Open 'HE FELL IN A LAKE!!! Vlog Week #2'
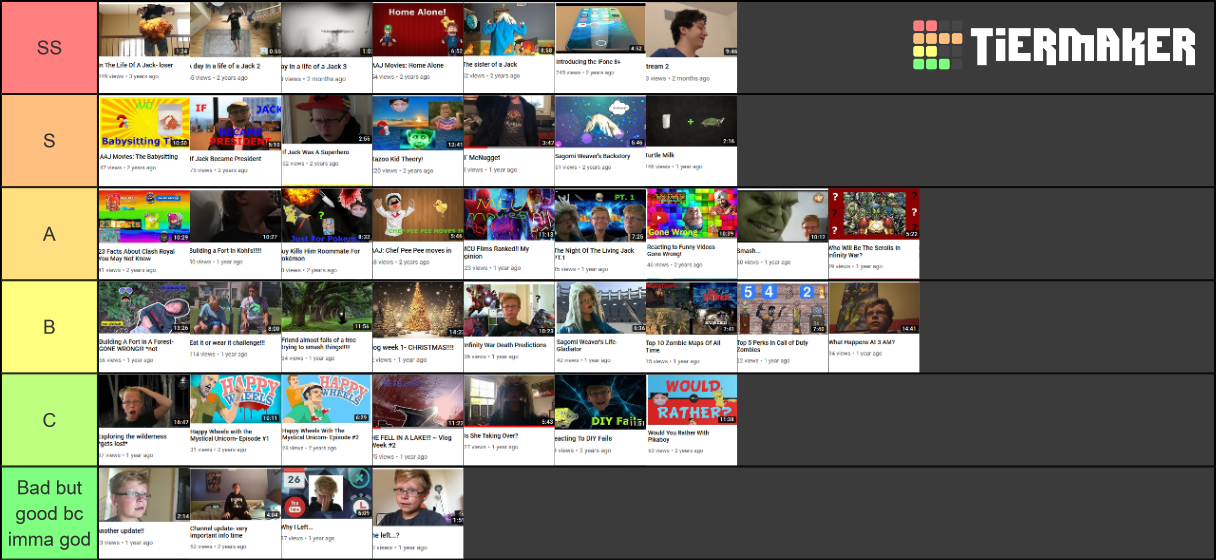The width and height of the screenshot is (1216, 560). click(x=418, y=419)
